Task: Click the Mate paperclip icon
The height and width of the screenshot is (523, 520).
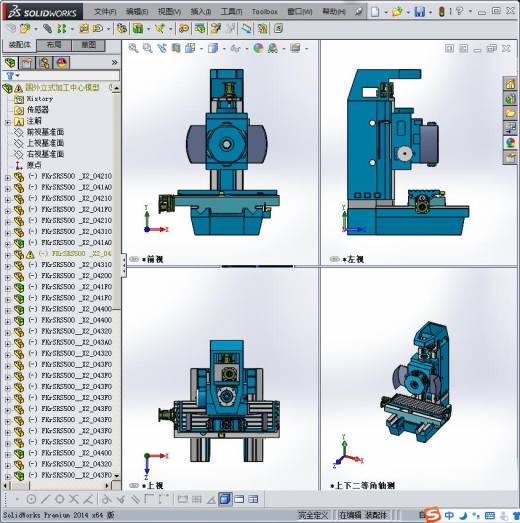Action: (47, 29)
